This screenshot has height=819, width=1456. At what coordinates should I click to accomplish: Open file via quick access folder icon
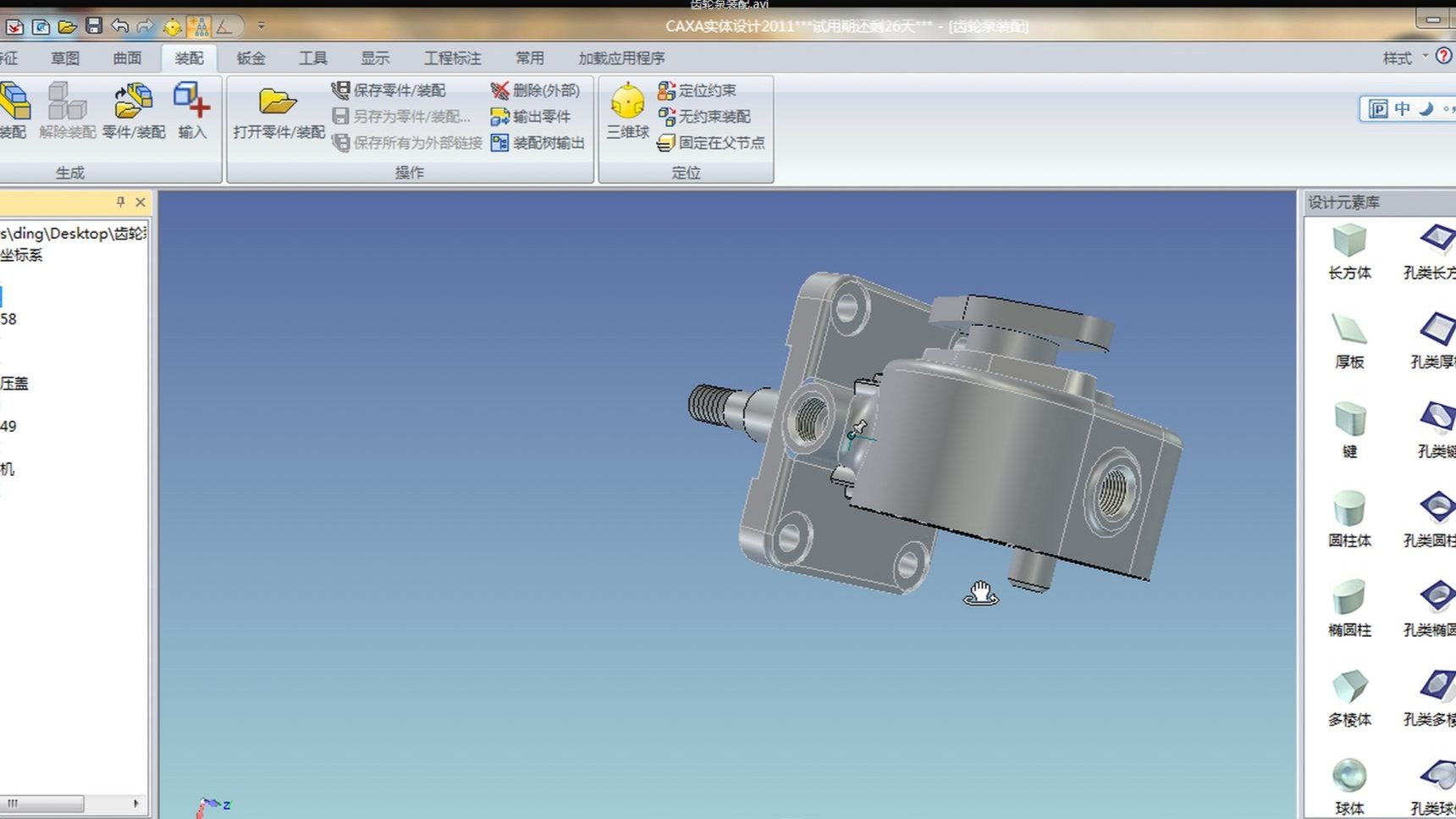tap(68, 27)
